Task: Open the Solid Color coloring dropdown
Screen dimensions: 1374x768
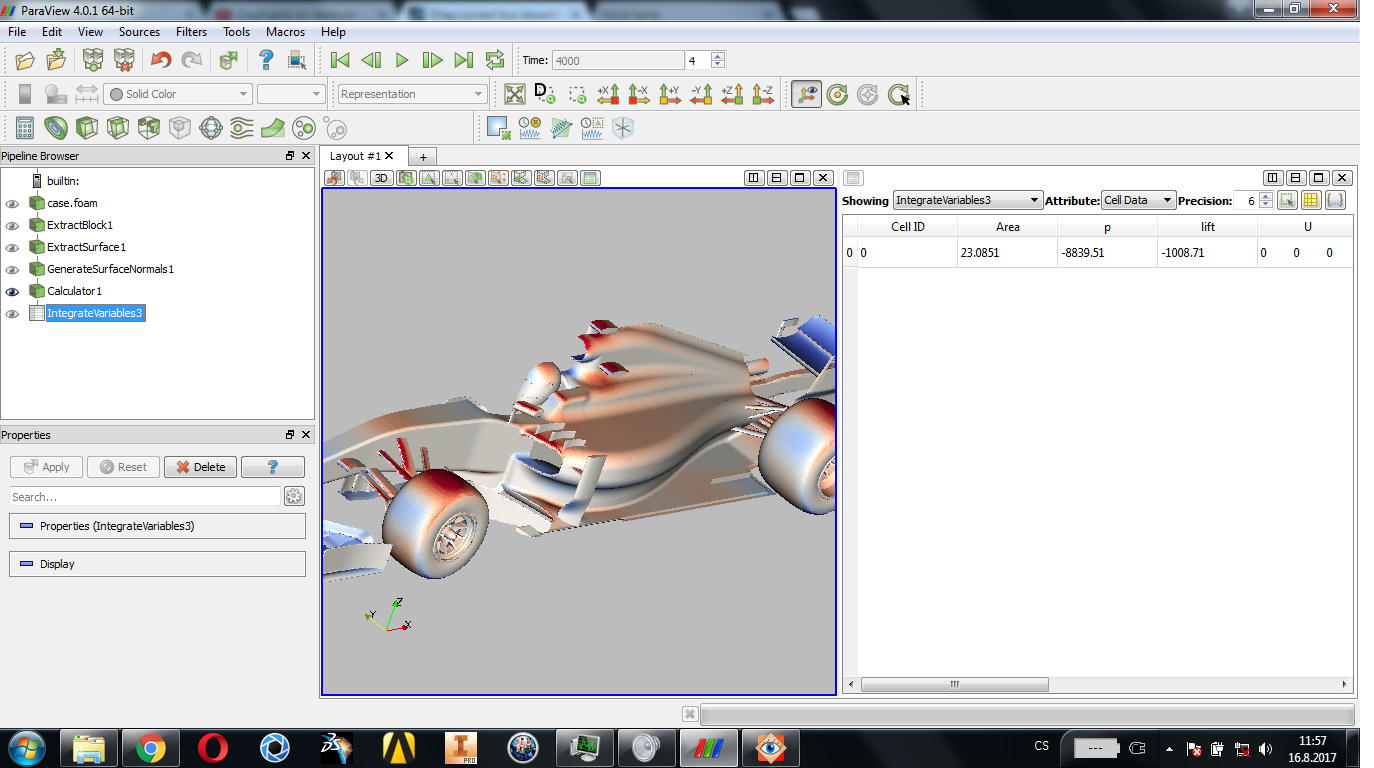Action: click(178, 94)
